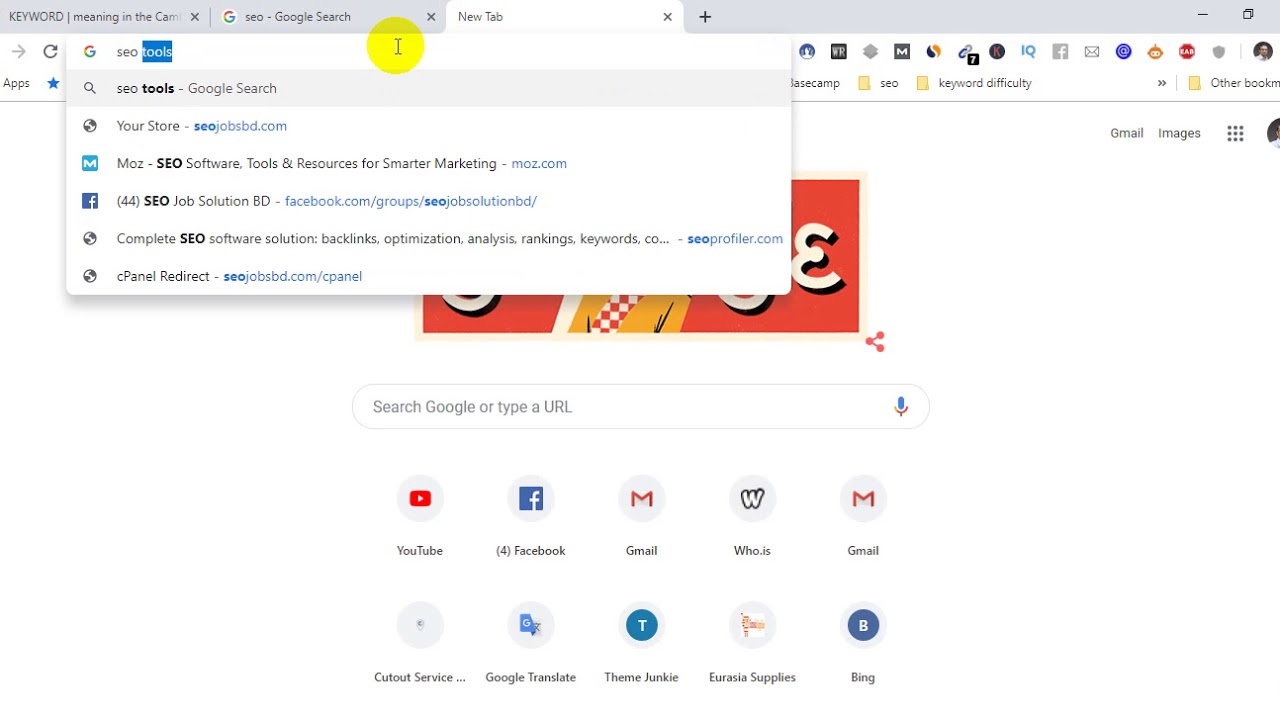Viewport: 1280px width, 720px height.
Task: Click the Apps bookmarks shortcut
Action: click(16, 83)
